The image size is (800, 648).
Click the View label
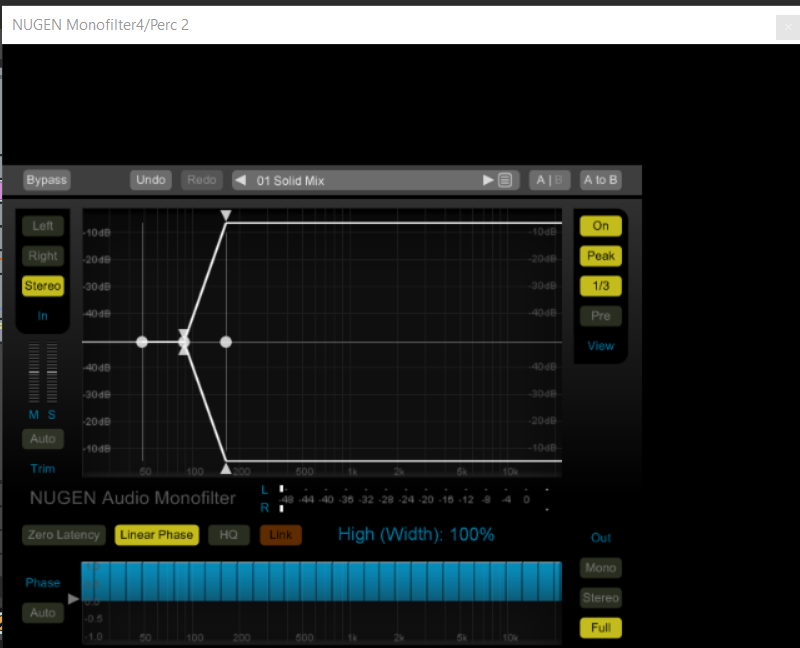point(601,346)
